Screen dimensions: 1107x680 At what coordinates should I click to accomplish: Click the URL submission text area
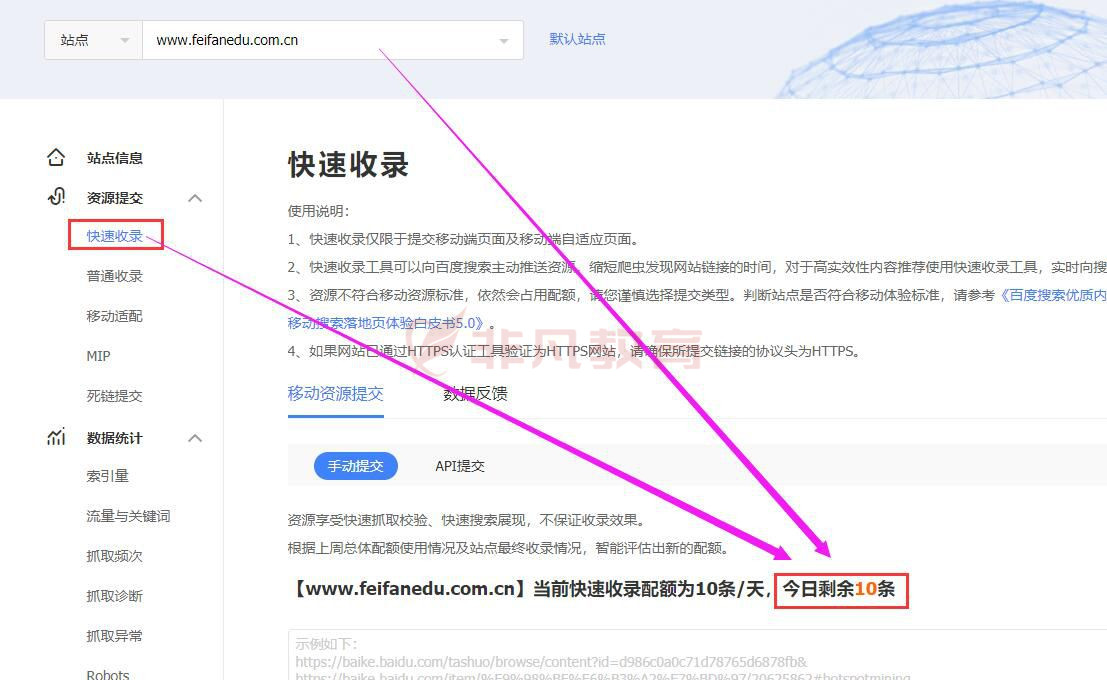coord(698,655)
